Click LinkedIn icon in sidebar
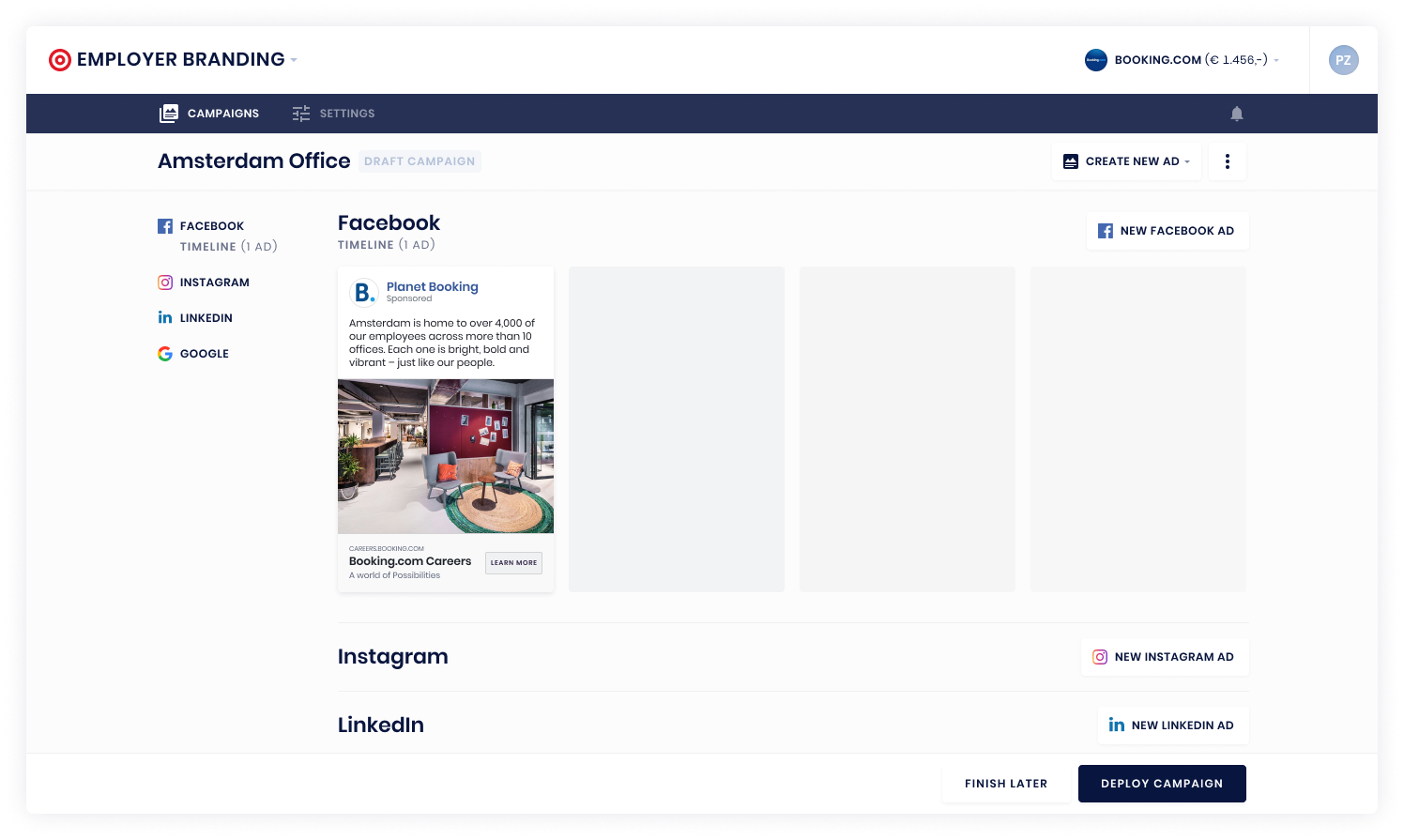1404x840 pixels. pos(165,318)
